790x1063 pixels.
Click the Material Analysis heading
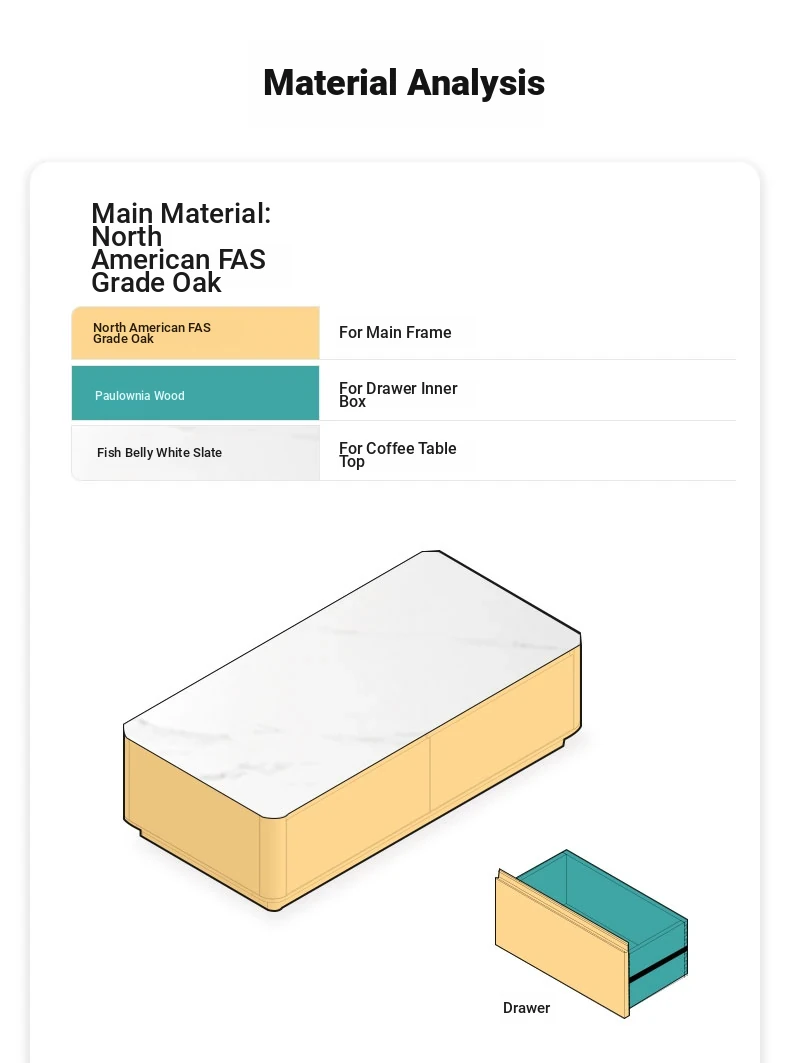point(403,83)
